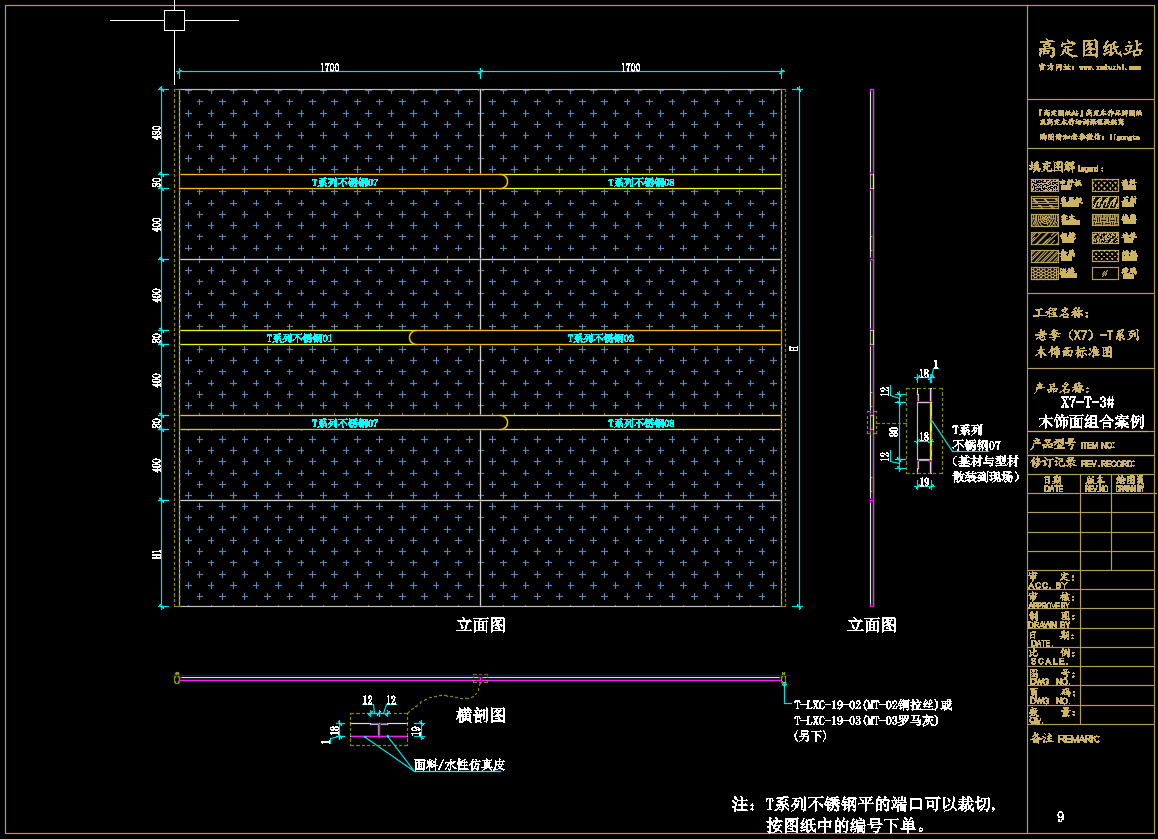Select the 面料/水性仿真皮 annotation text
The width and height of the screenshot is (1158, 839).
coord(459,765)
